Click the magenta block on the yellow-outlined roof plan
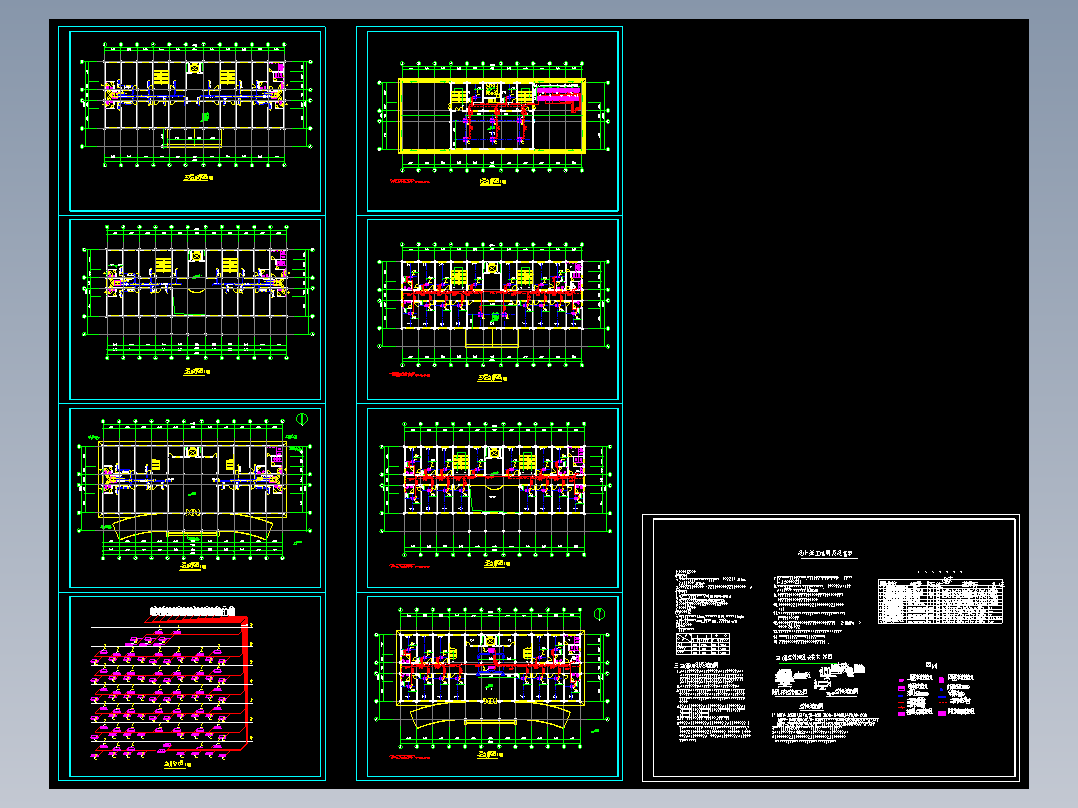Image resolution: width=1078 pixels, height=808 pixels. tap(558, 94)
